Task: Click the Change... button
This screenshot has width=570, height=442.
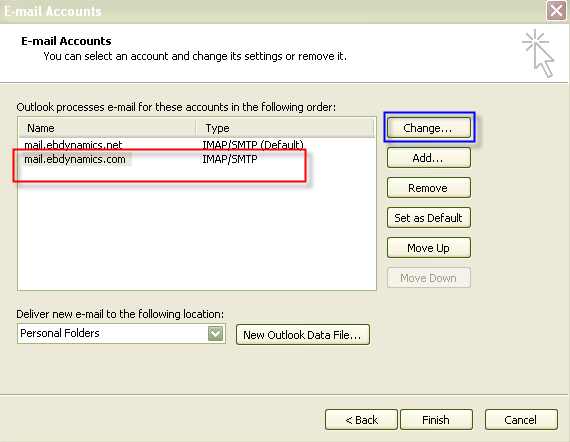Action: pyautogui.click(x=429, y=128)
